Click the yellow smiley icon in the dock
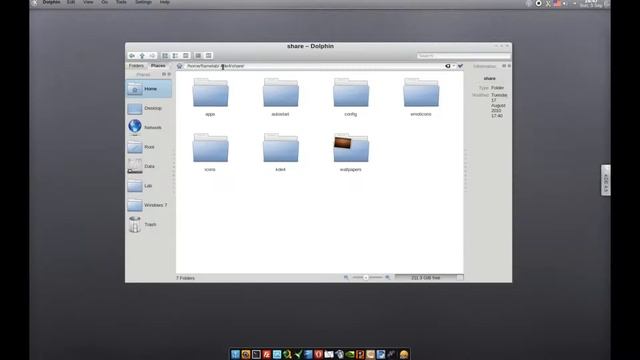Viewport: 640px width, 360px height. (404, 354)
